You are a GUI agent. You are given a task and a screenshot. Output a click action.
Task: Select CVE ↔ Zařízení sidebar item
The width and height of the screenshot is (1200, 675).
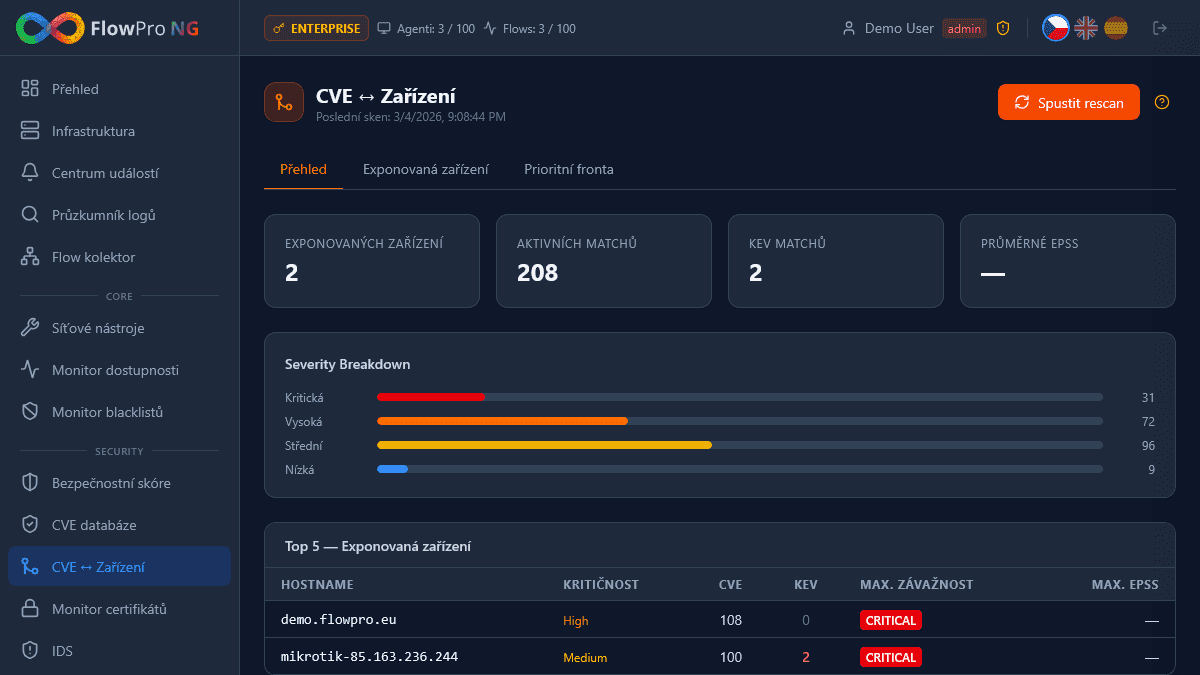point(119,566)
